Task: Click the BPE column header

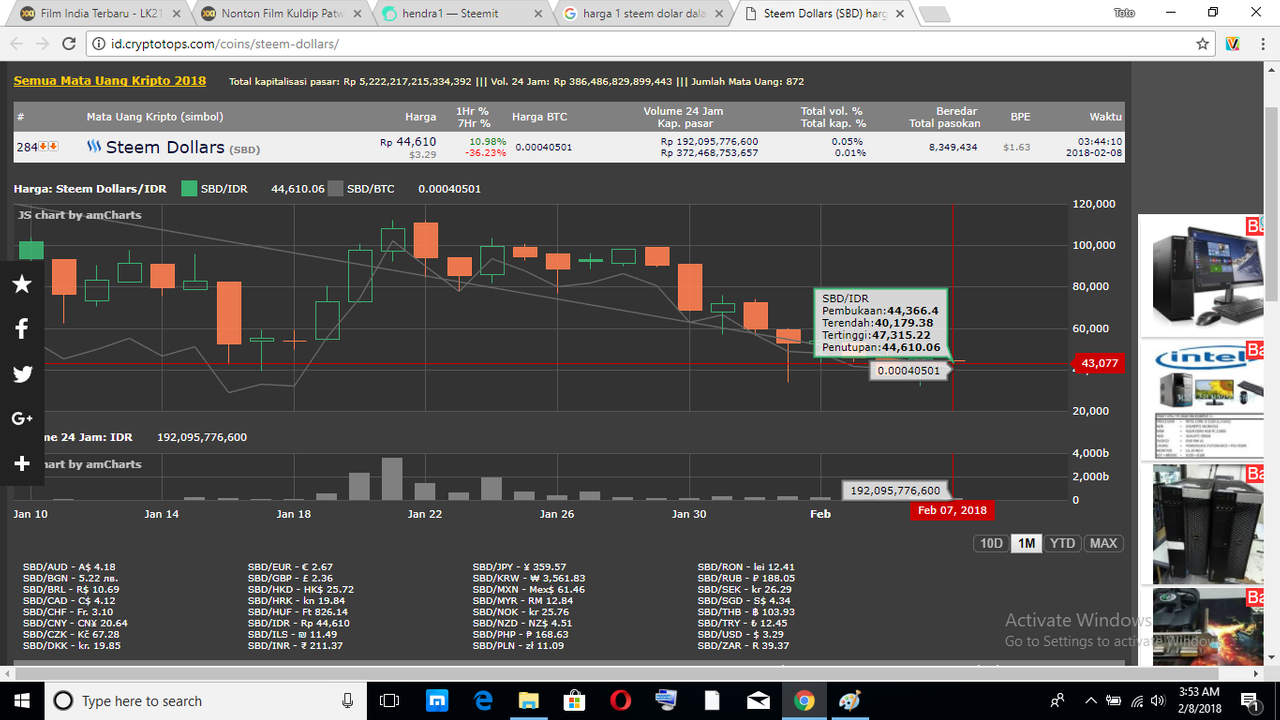Action: [1020, 117]
